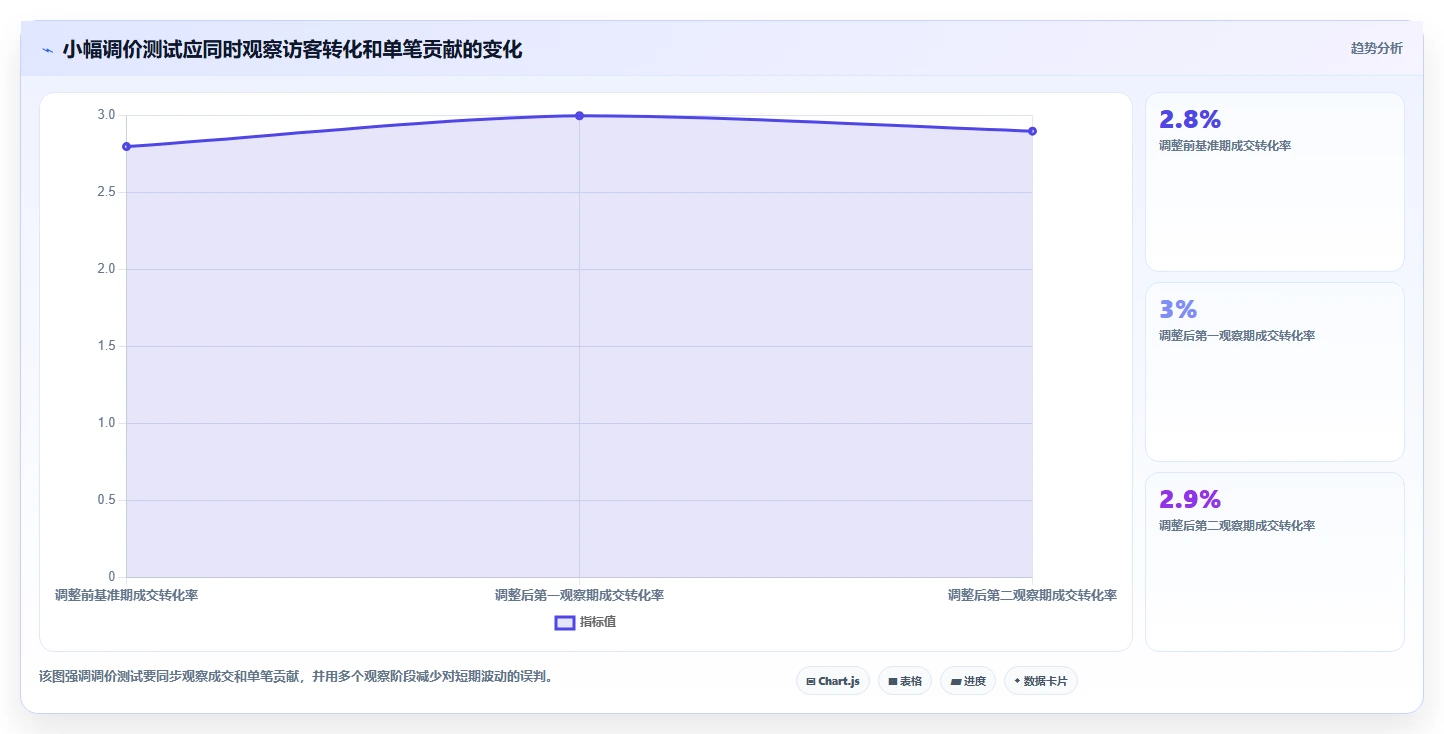Click the y-axis value 2.0

click(106, 269)
